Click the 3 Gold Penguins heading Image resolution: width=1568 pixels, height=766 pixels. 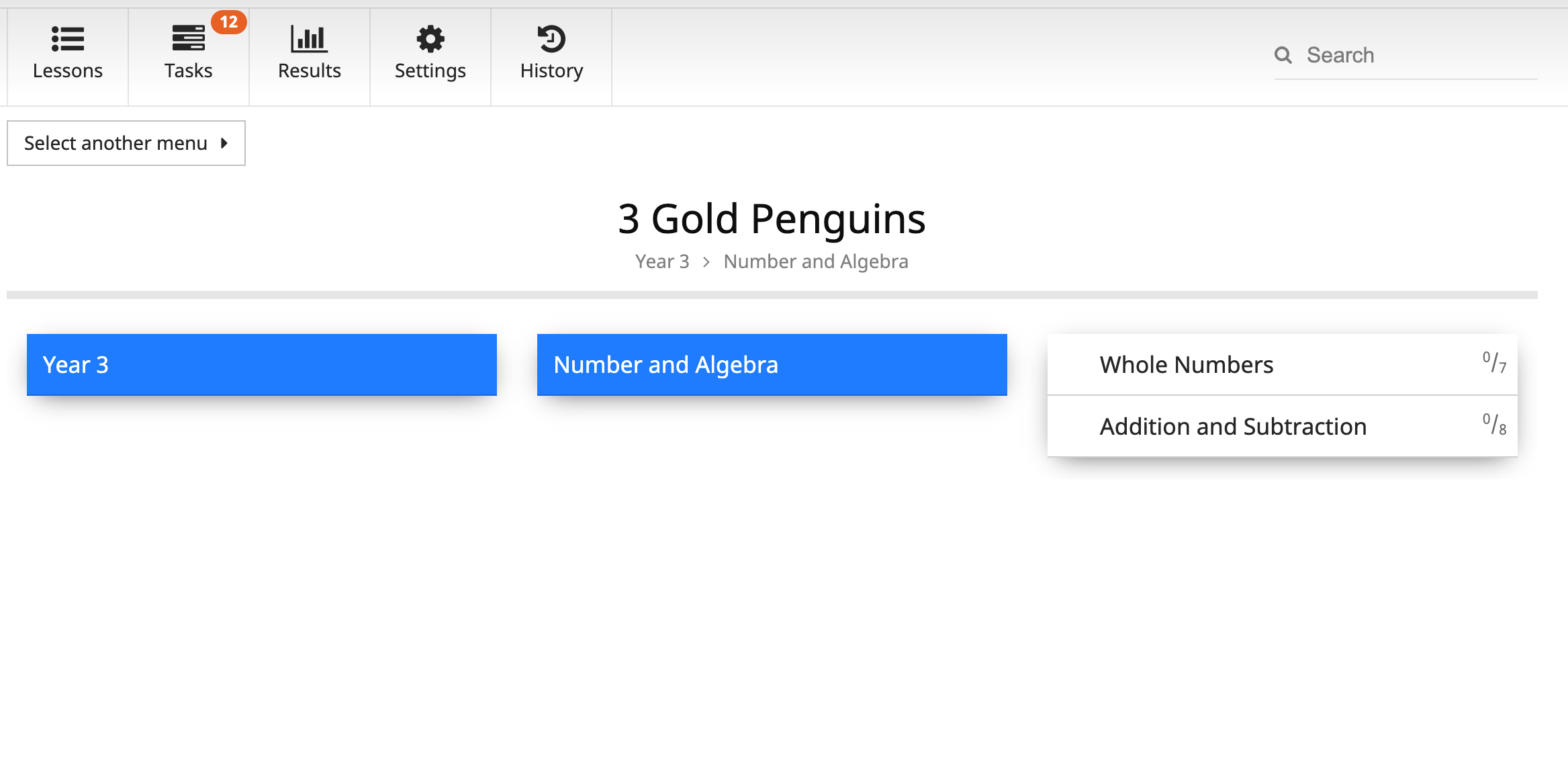pyautogui.click(x=772, y=219)
